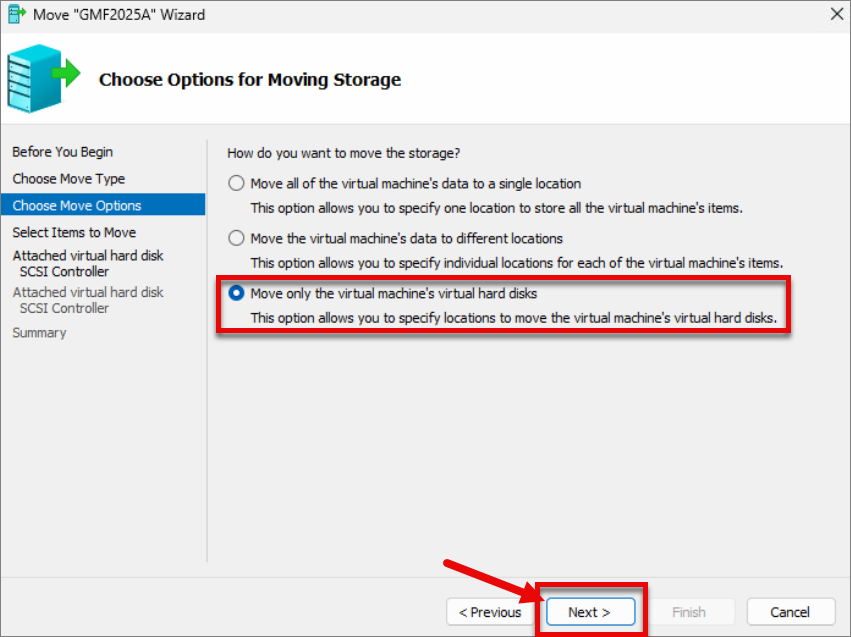Select the radio button to move only virtual hard disks
The width and height of the screenshot is (851, 637).
pos(236,294)
